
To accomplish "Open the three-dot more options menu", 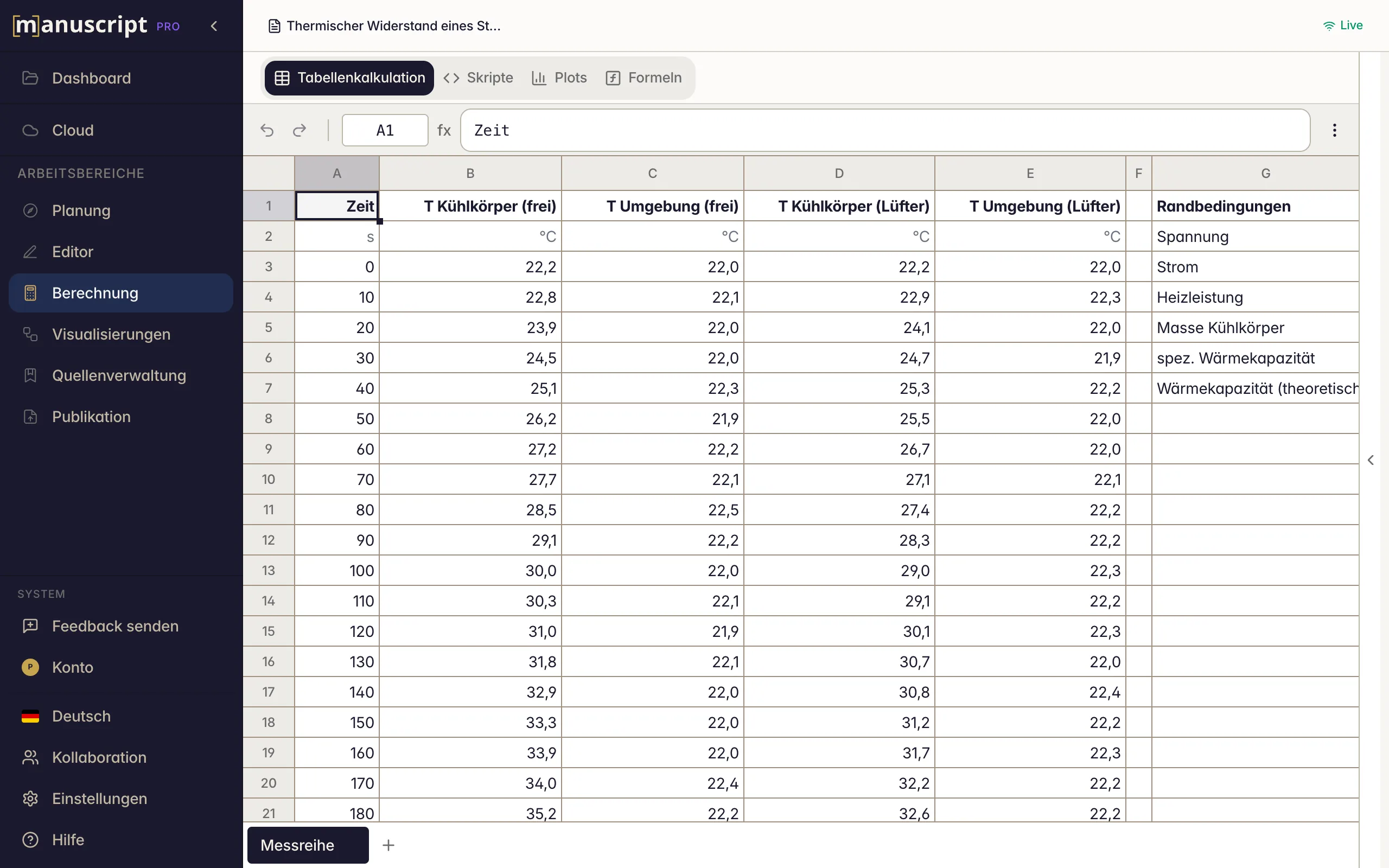I will tap(1335, 130).
